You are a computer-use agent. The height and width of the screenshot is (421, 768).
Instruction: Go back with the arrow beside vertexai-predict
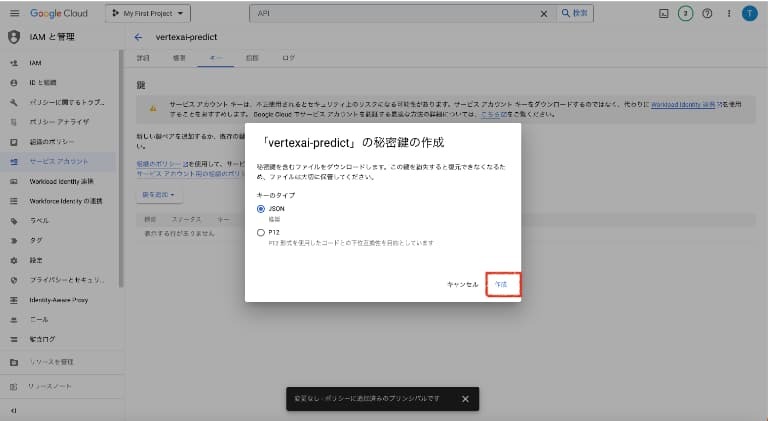[x=138, y=37]
